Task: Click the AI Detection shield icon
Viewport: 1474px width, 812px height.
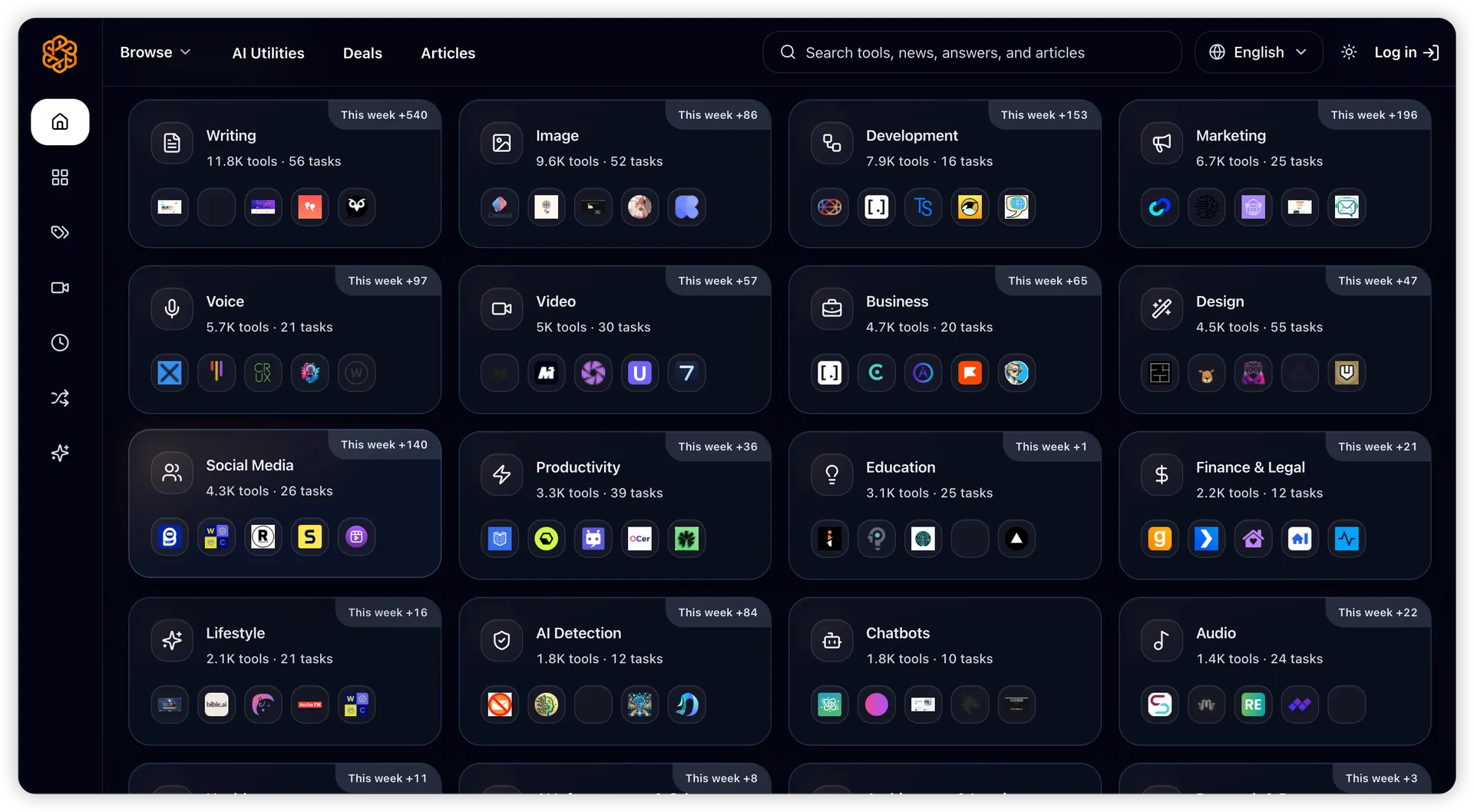Action: click(x=502, y=640)
